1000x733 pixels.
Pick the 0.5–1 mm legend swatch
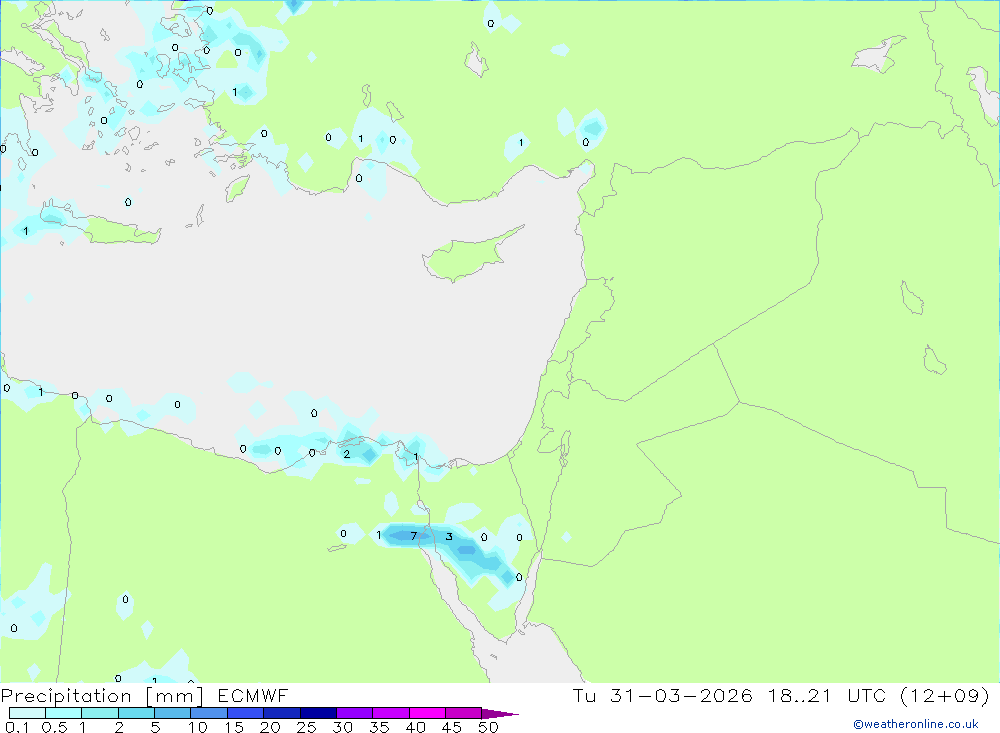point(64,713)
